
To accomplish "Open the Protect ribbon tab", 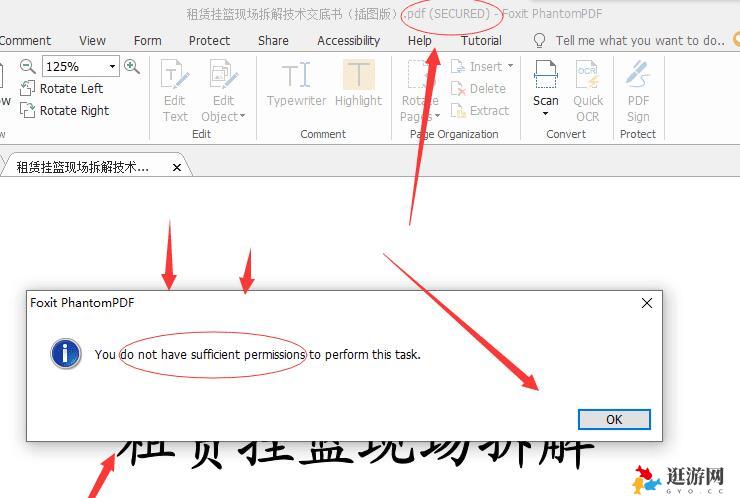I will point(209,40).
